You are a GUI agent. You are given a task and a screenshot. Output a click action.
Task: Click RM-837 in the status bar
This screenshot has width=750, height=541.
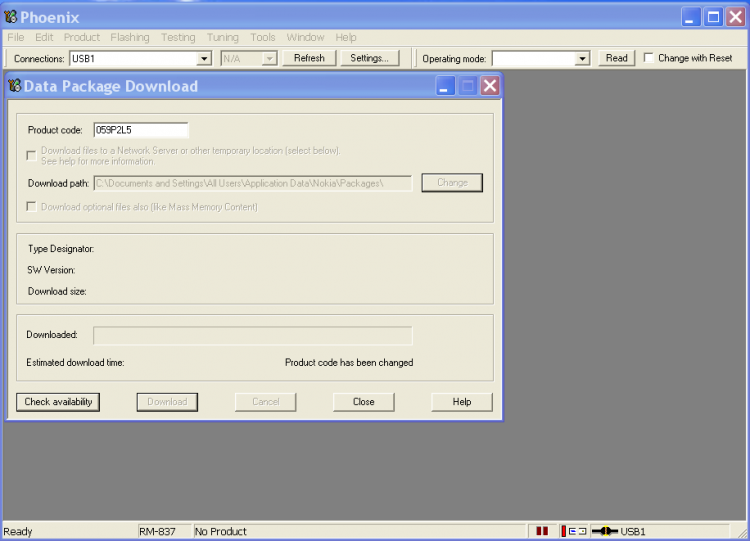pos(157,531)
